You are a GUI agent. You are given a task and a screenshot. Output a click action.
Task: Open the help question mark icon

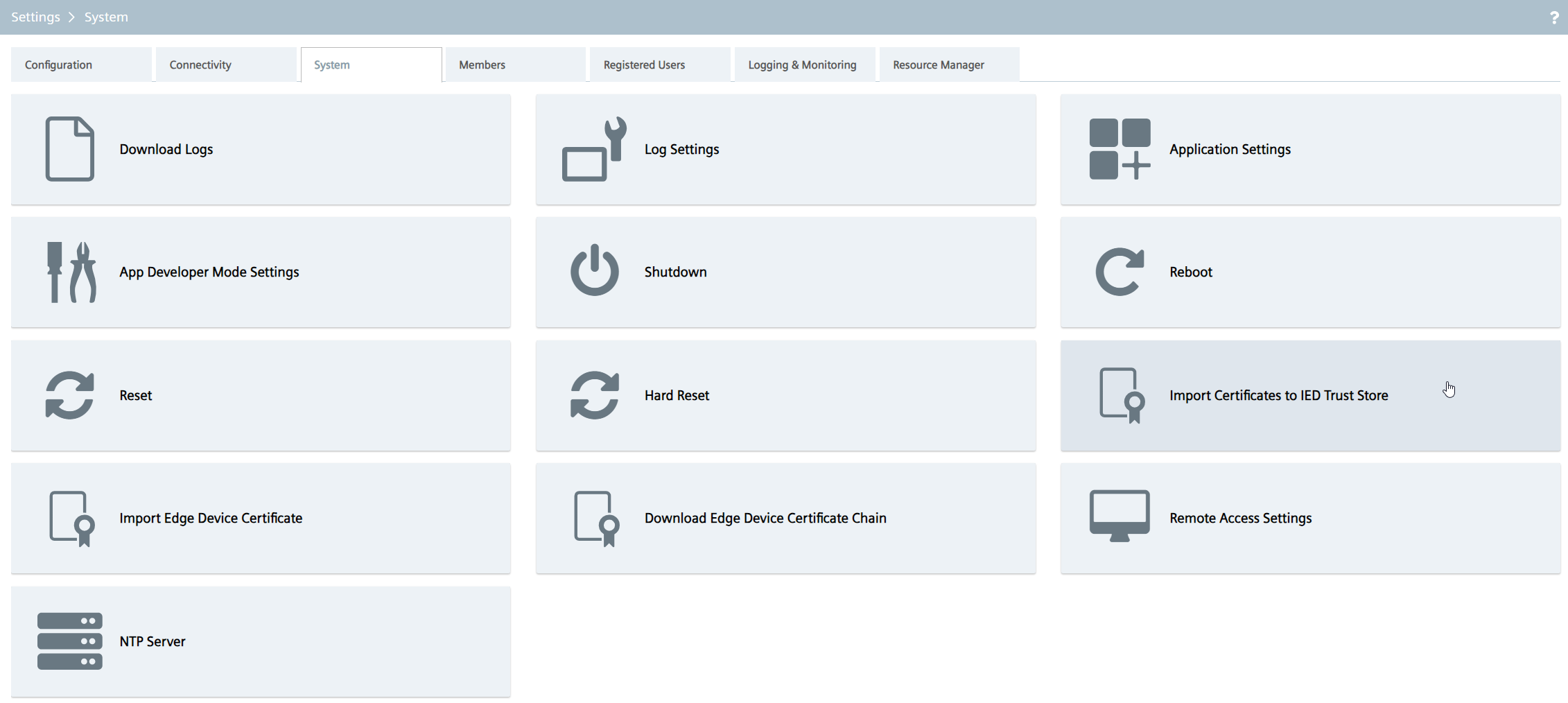coord(1553,17)
